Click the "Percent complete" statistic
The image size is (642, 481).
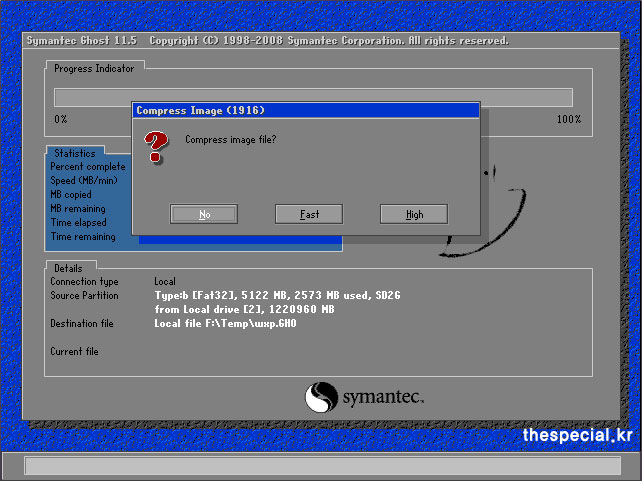click(88, 167)
